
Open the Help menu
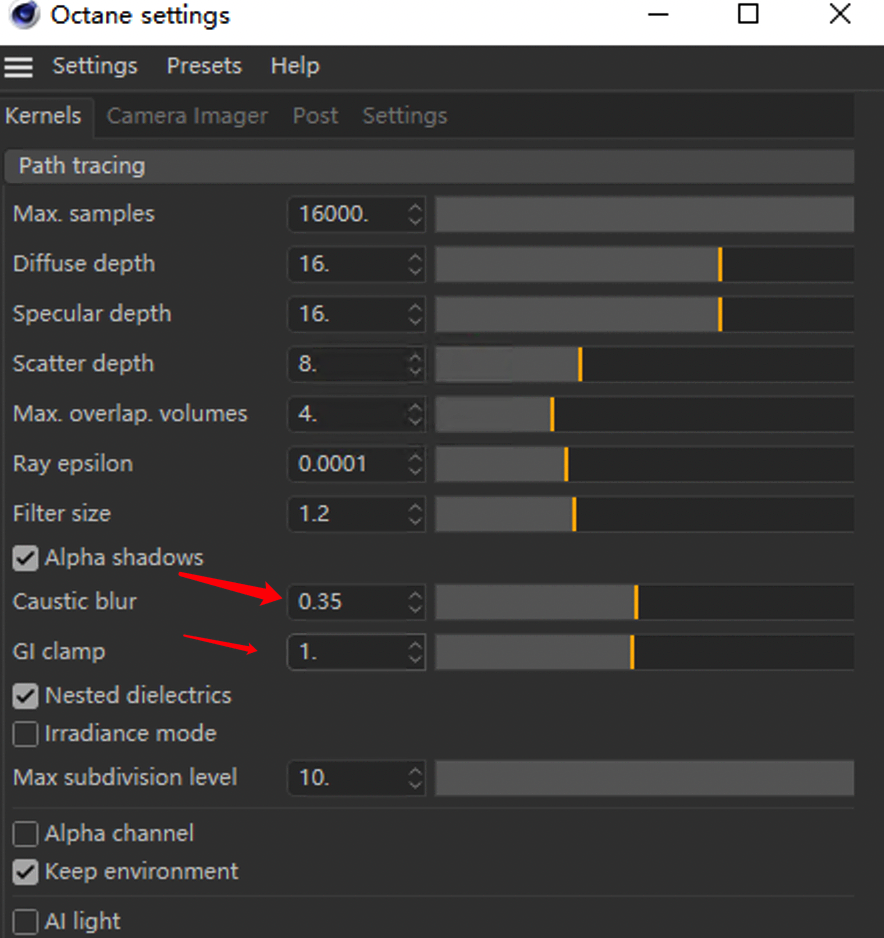click(295, 66)
